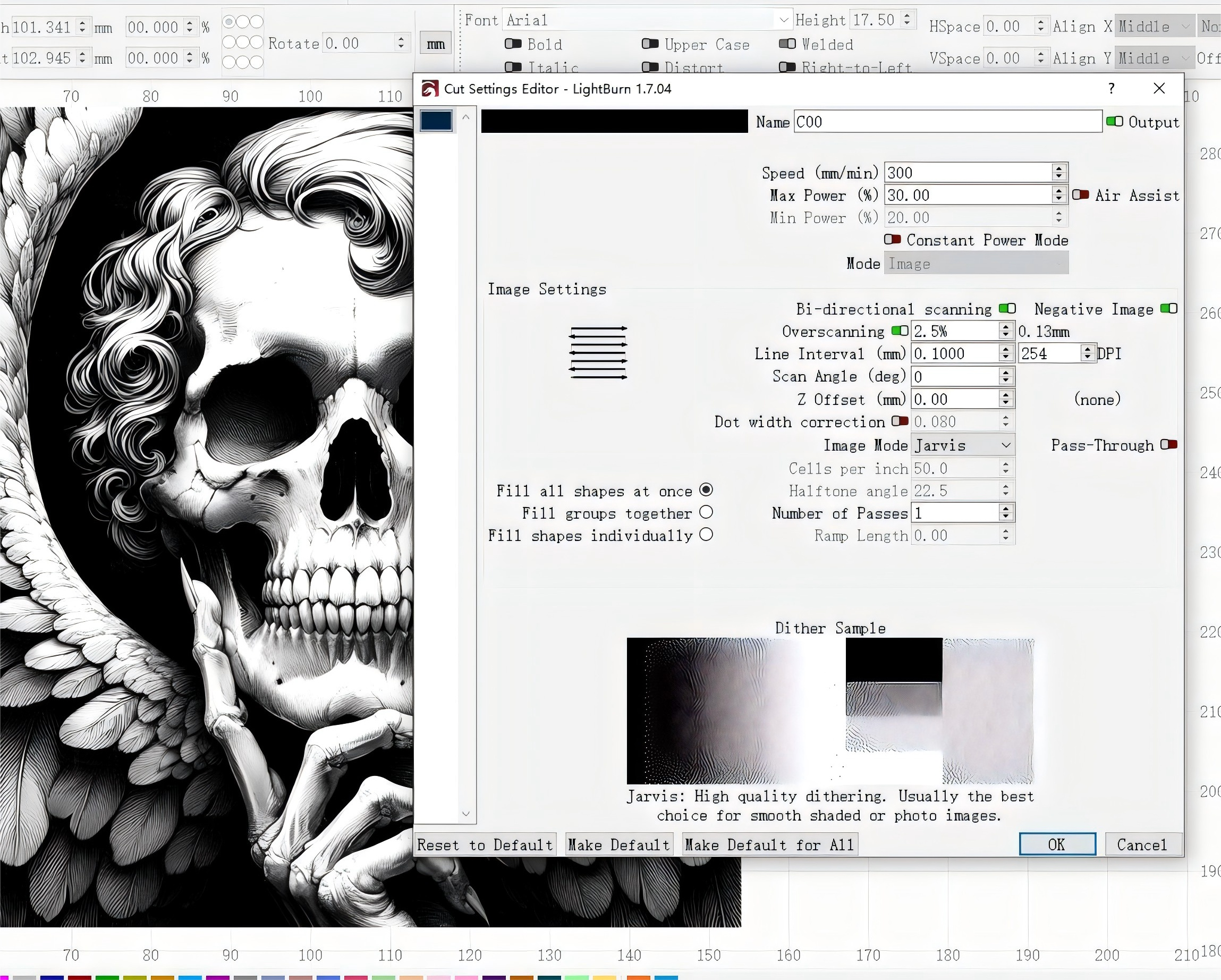Click Make Default for All
Screen dimensions: 1221x980
770,844
